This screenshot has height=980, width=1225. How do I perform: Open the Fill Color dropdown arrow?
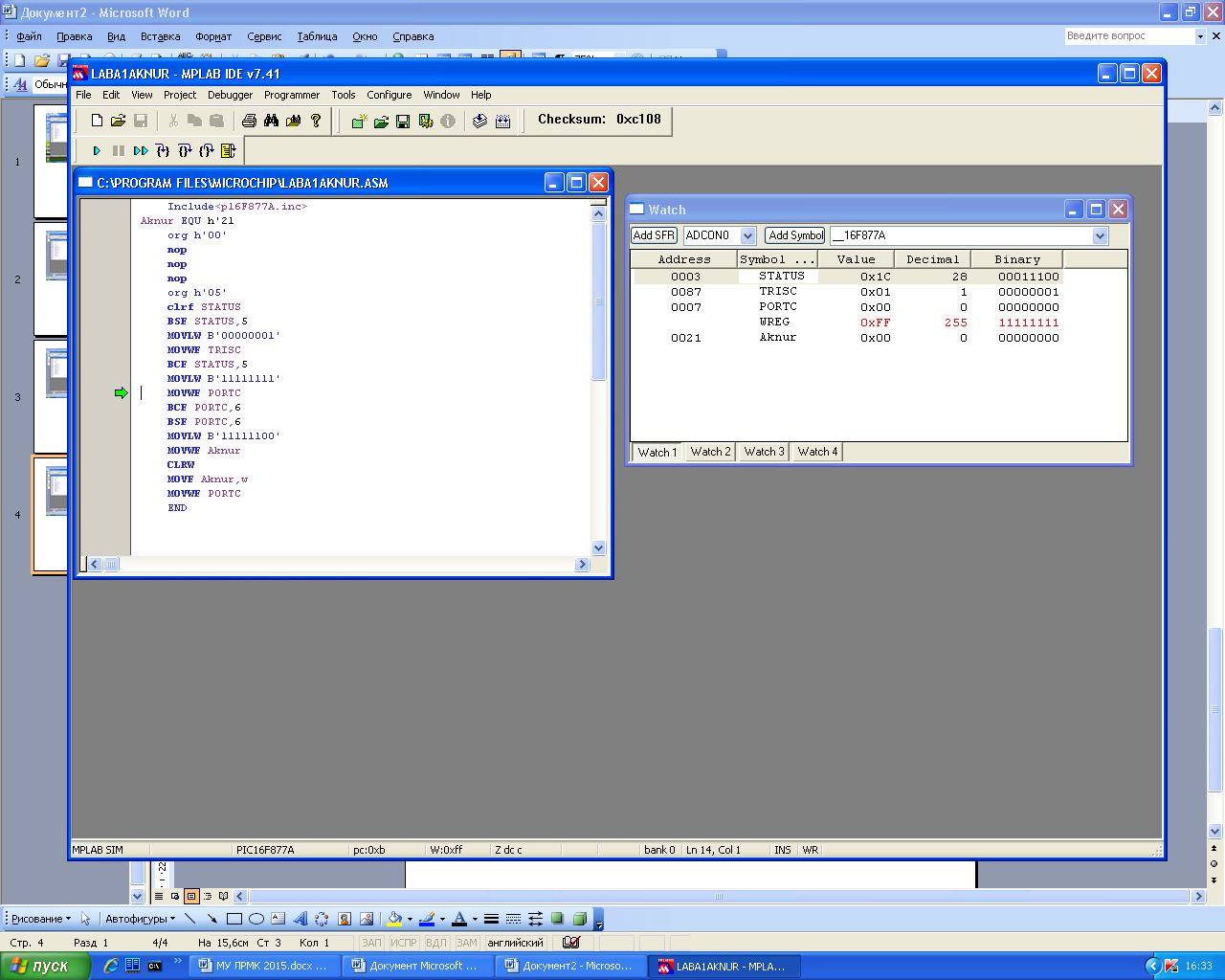tap(410, 919)
